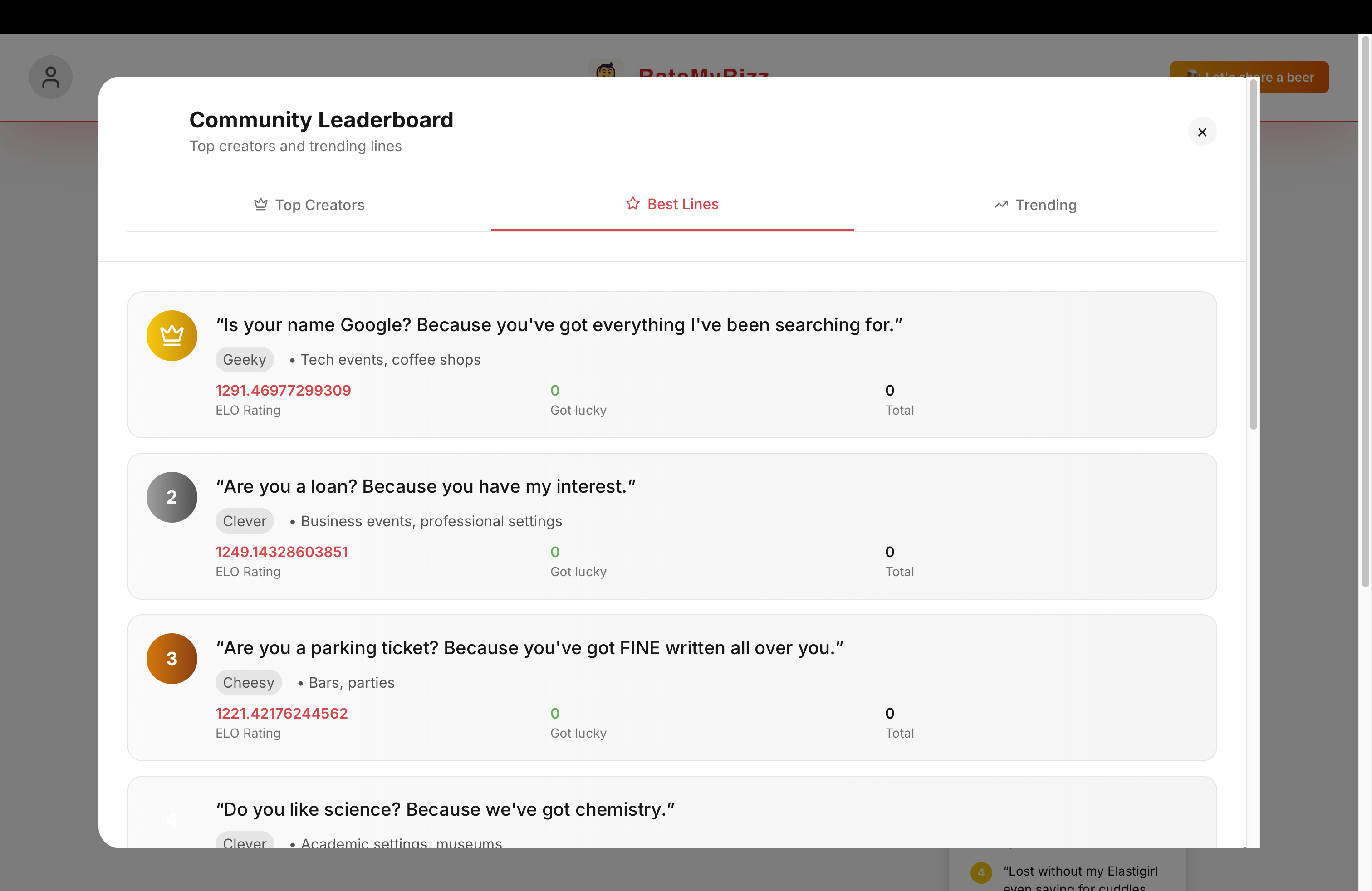Image resolution: width=1372 pixels, height=891 pixels.
Task: Click the 'Got lucky' count on the Google line
Action: (555, 390)
